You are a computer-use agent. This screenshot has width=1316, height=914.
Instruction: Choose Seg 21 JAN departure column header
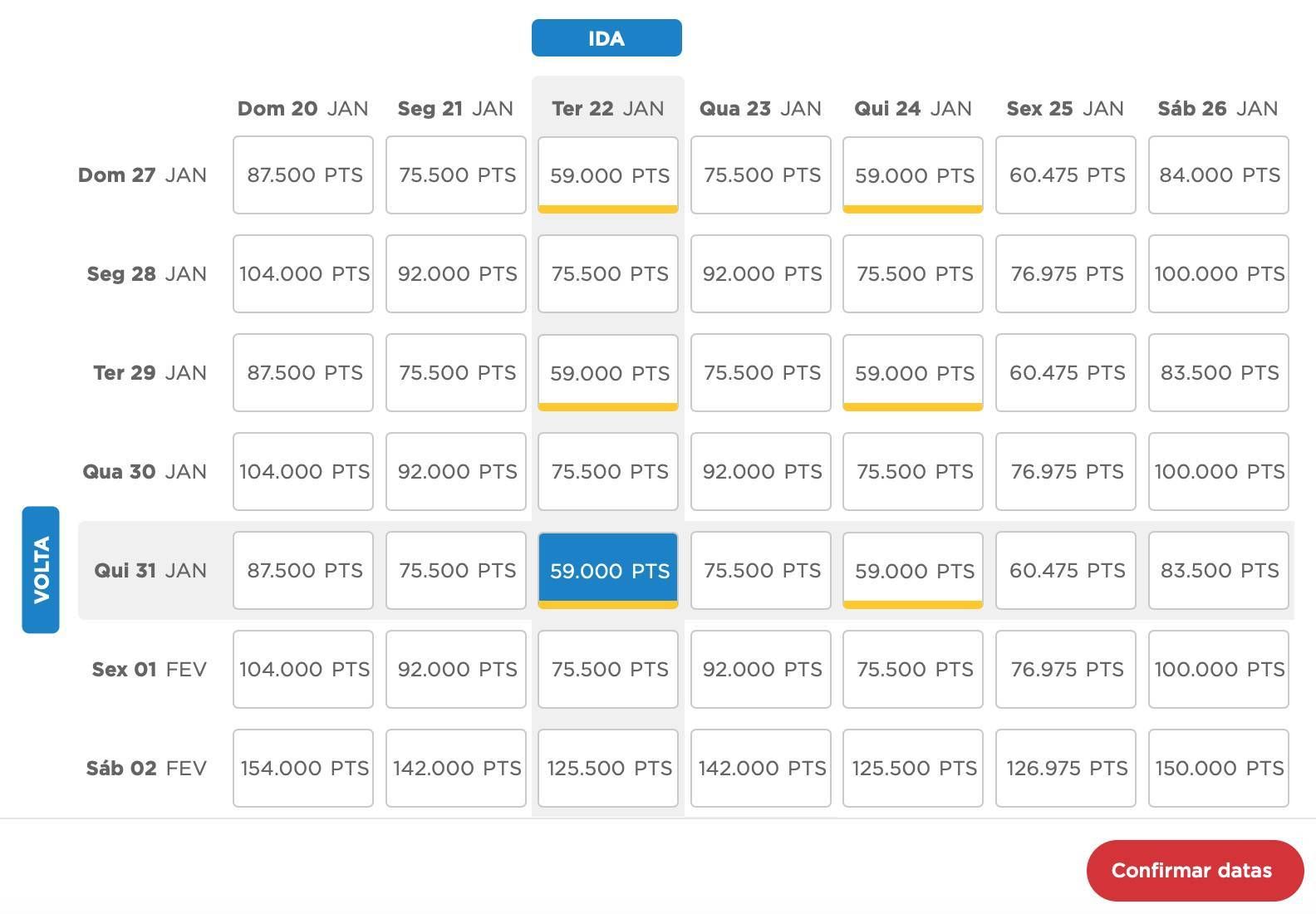pyautogui.click(x=455, y=109)
